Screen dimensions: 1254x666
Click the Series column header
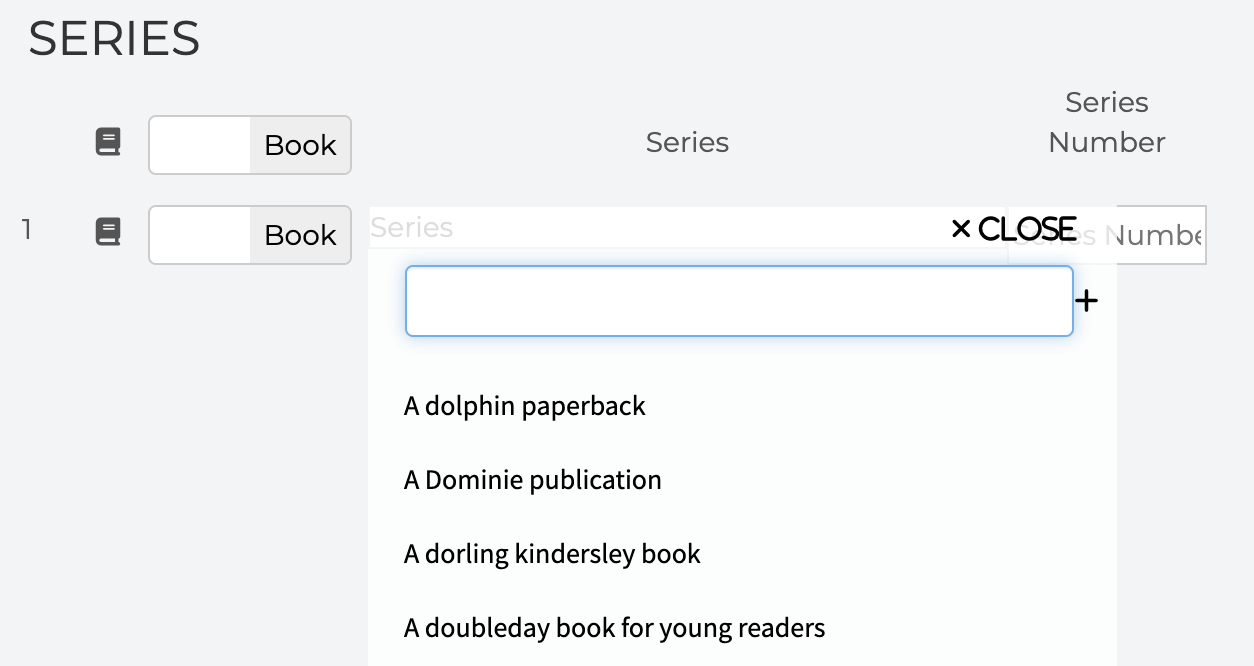pos(687,143)
